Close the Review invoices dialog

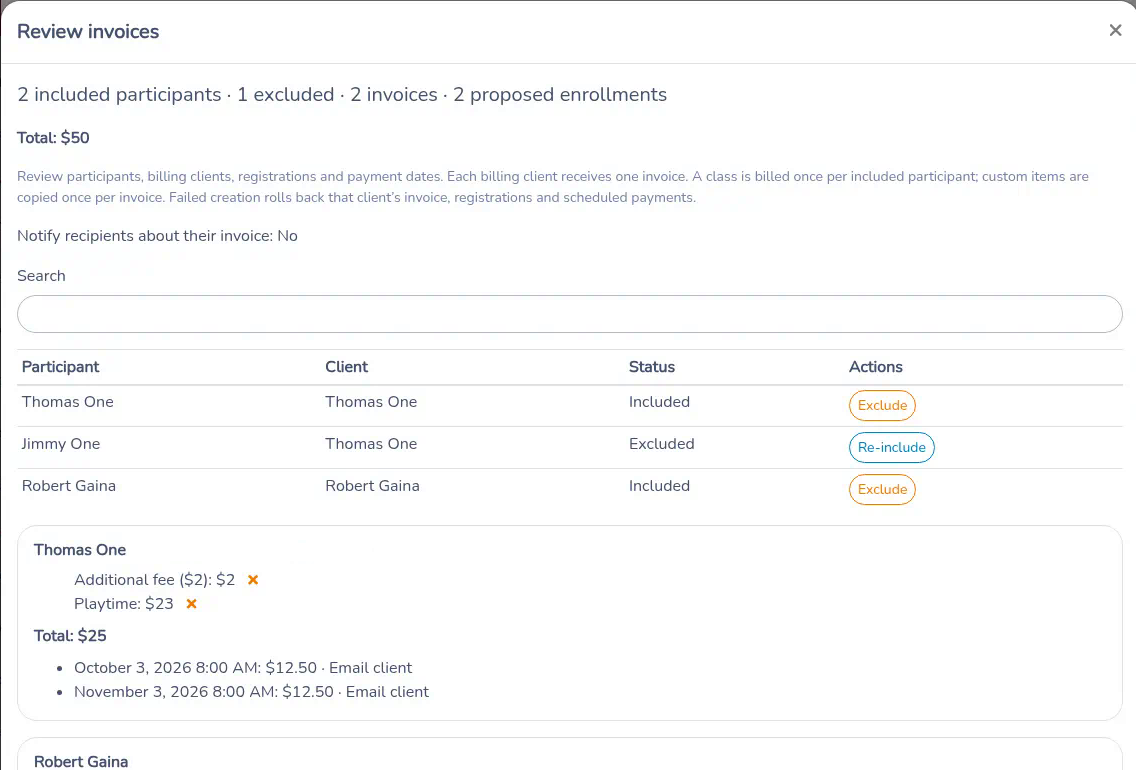pyautogui.click(x=1115, y=30)
